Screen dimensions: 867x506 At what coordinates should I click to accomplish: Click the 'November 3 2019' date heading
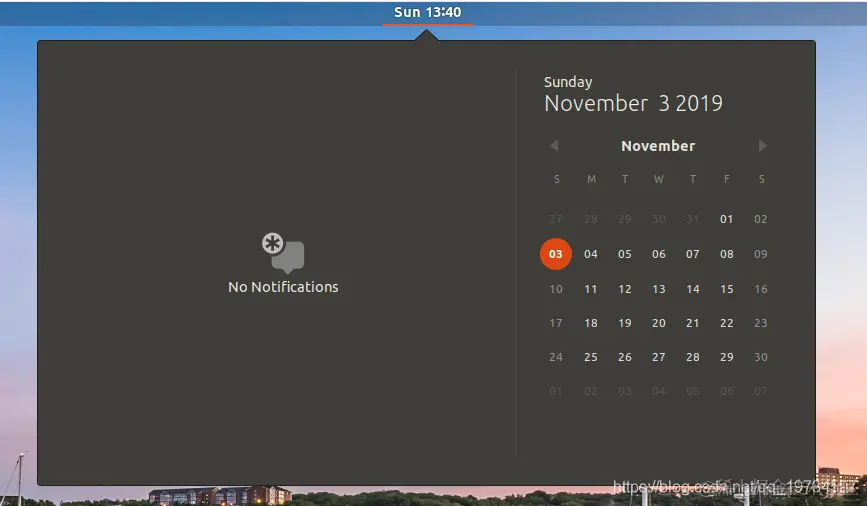tap(633, 103)
